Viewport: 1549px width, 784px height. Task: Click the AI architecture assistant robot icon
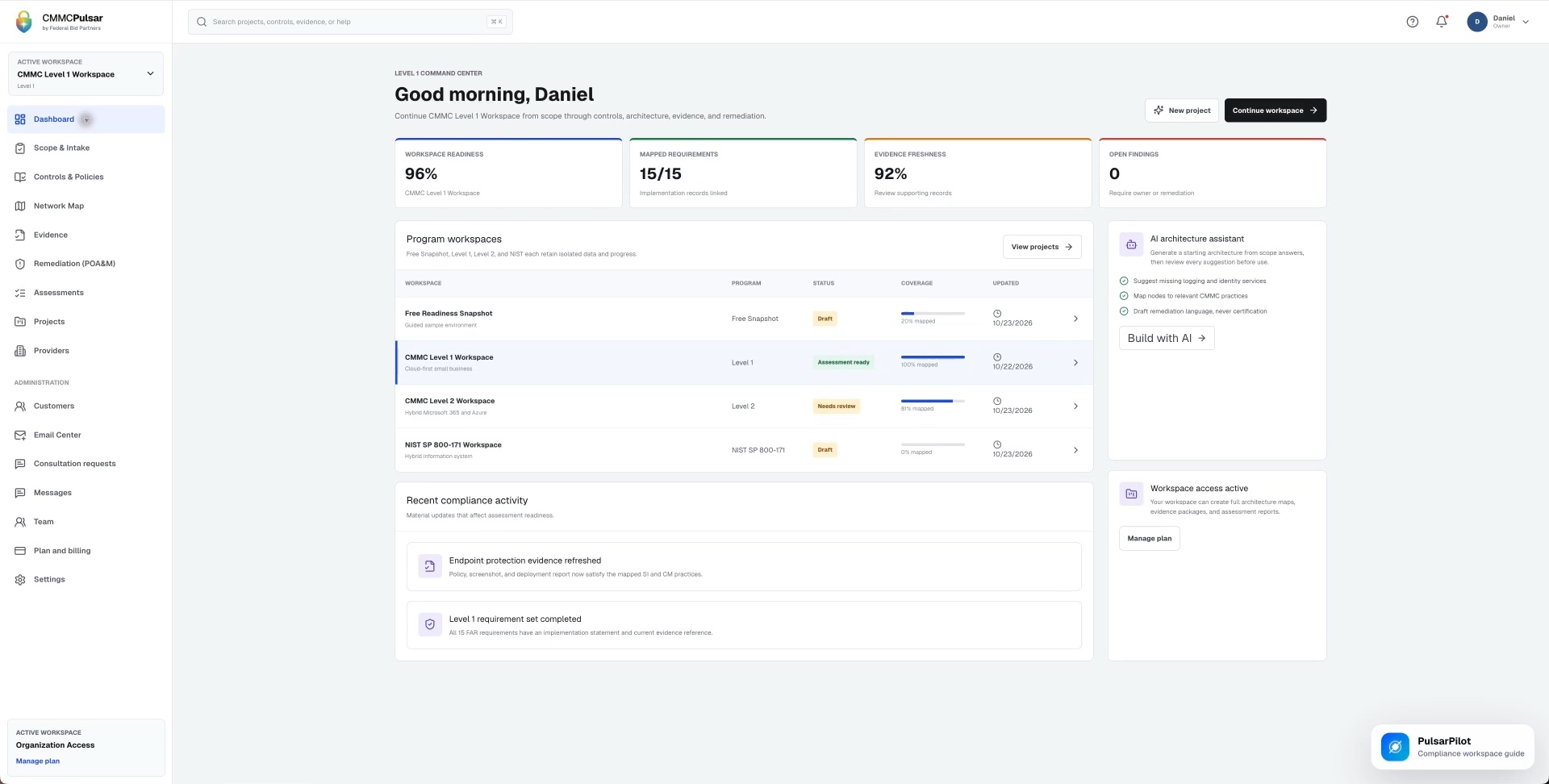1131,244
